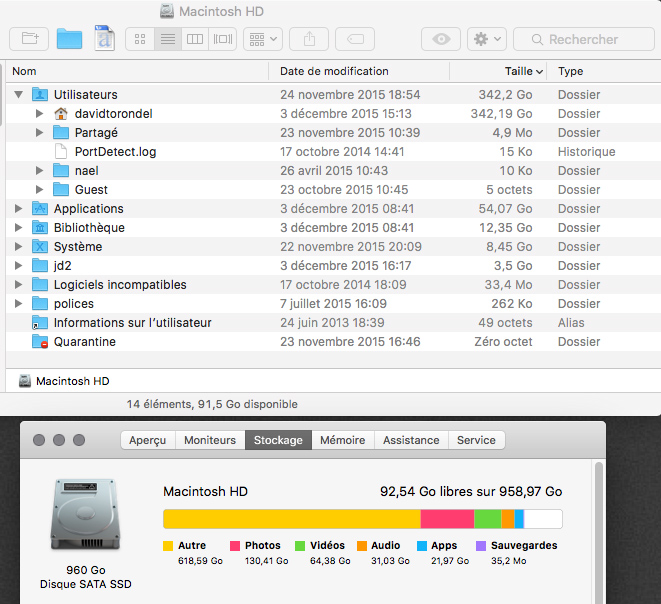Click the Zéro octet size cell

(503, 341)
